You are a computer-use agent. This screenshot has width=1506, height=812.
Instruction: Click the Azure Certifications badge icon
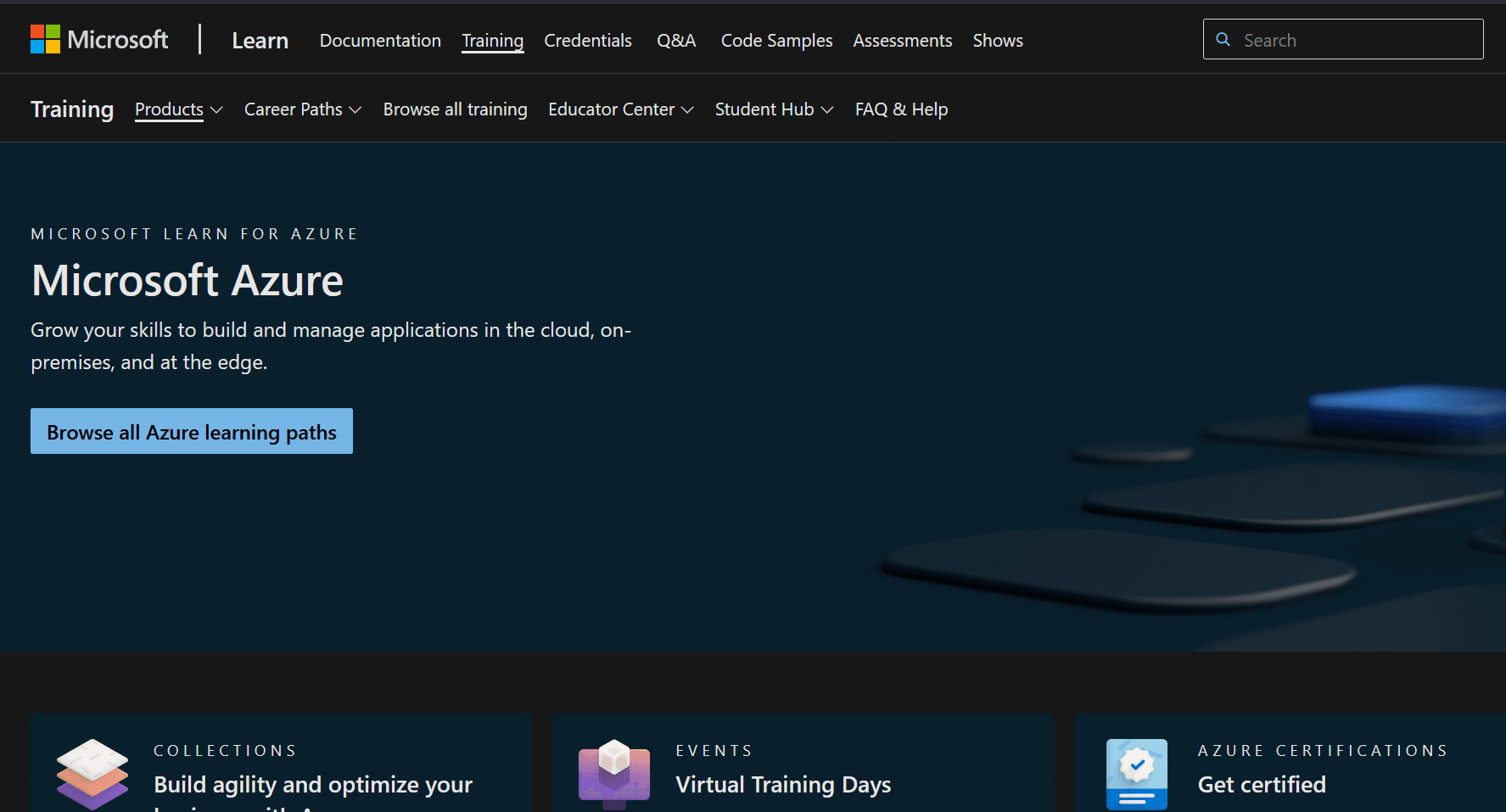(x=1136, y=773)
